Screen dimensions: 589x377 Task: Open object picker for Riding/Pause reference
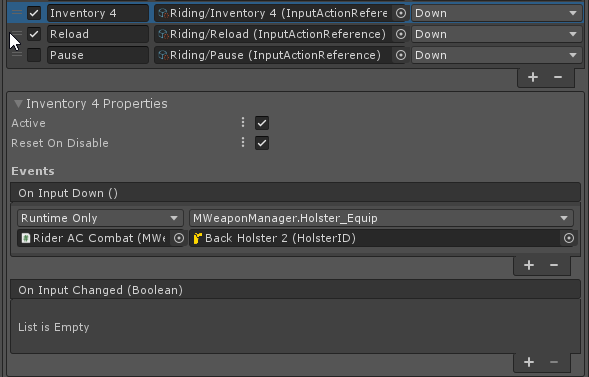[x=401, y=55]
